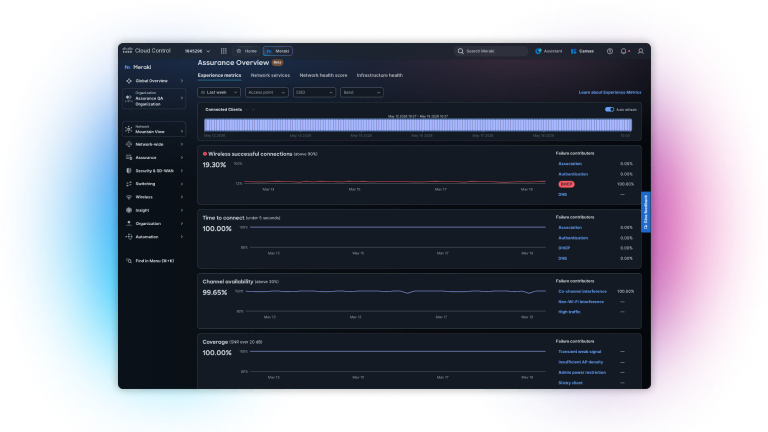Open Transient weak signal contributor link
Viewport: 768px width, 432px height.
(x=579, y=352)
